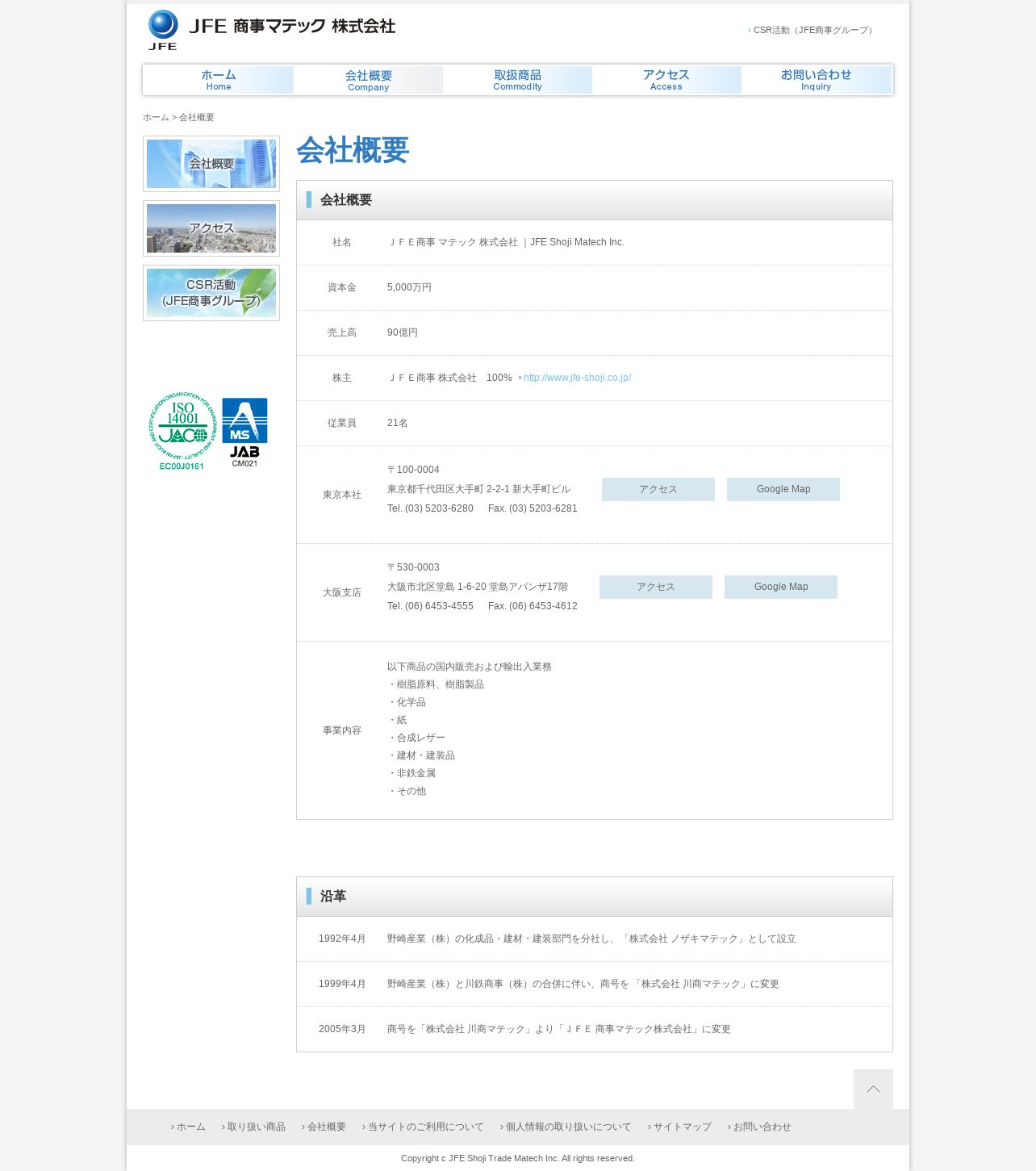Click アクセス button for 大阪支店

coord(656,587)
